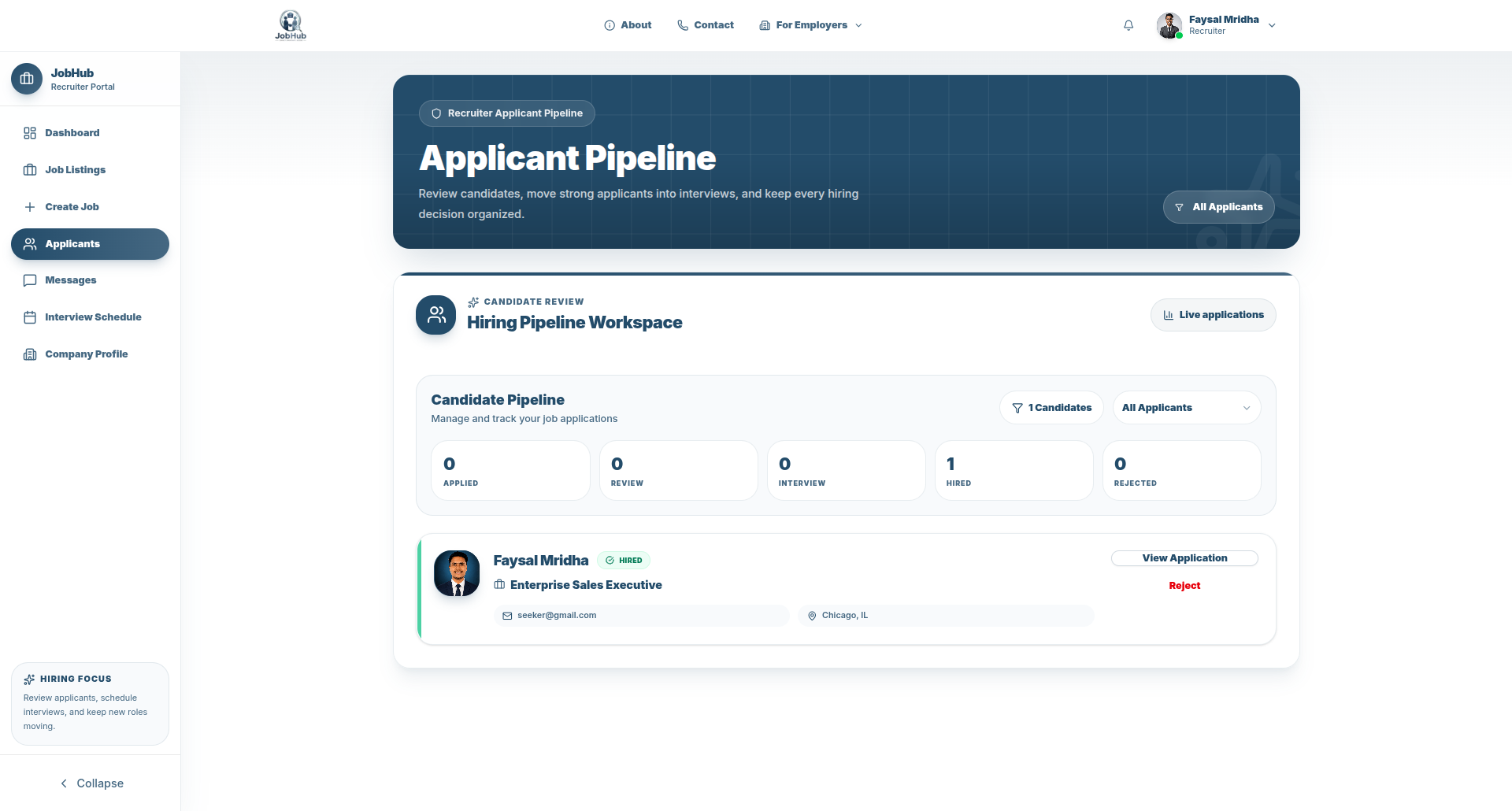Viewport: 1512px width, 811px height.
Task: Click the JobHub logo in the header
Action: [291, 25]
